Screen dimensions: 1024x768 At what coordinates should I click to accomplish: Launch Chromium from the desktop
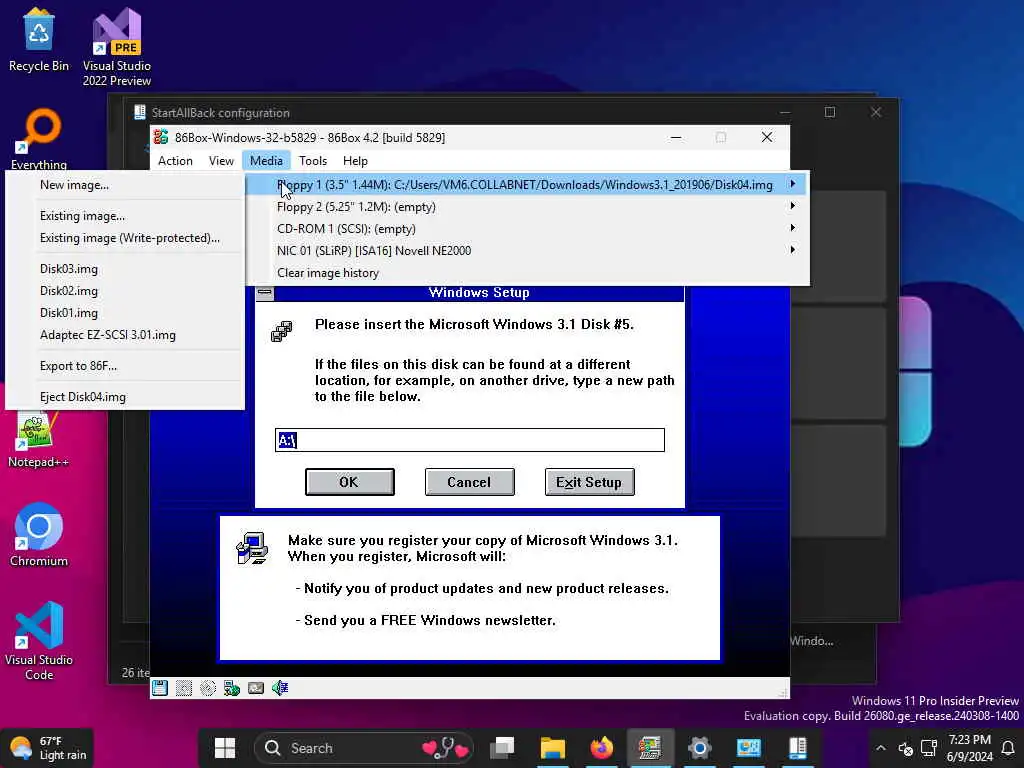[x=39, y=534]
